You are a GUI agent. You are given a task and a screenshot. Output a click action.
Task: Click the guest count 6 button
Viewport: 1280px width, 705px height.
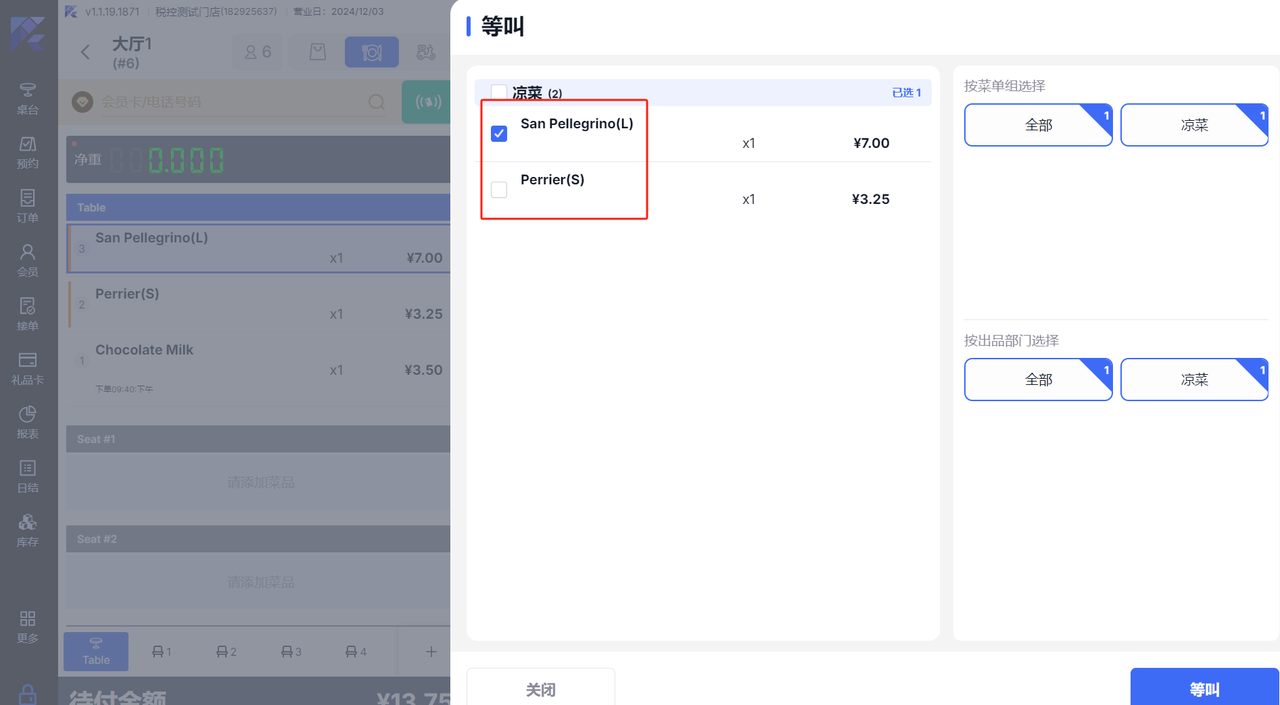[259, 52]
